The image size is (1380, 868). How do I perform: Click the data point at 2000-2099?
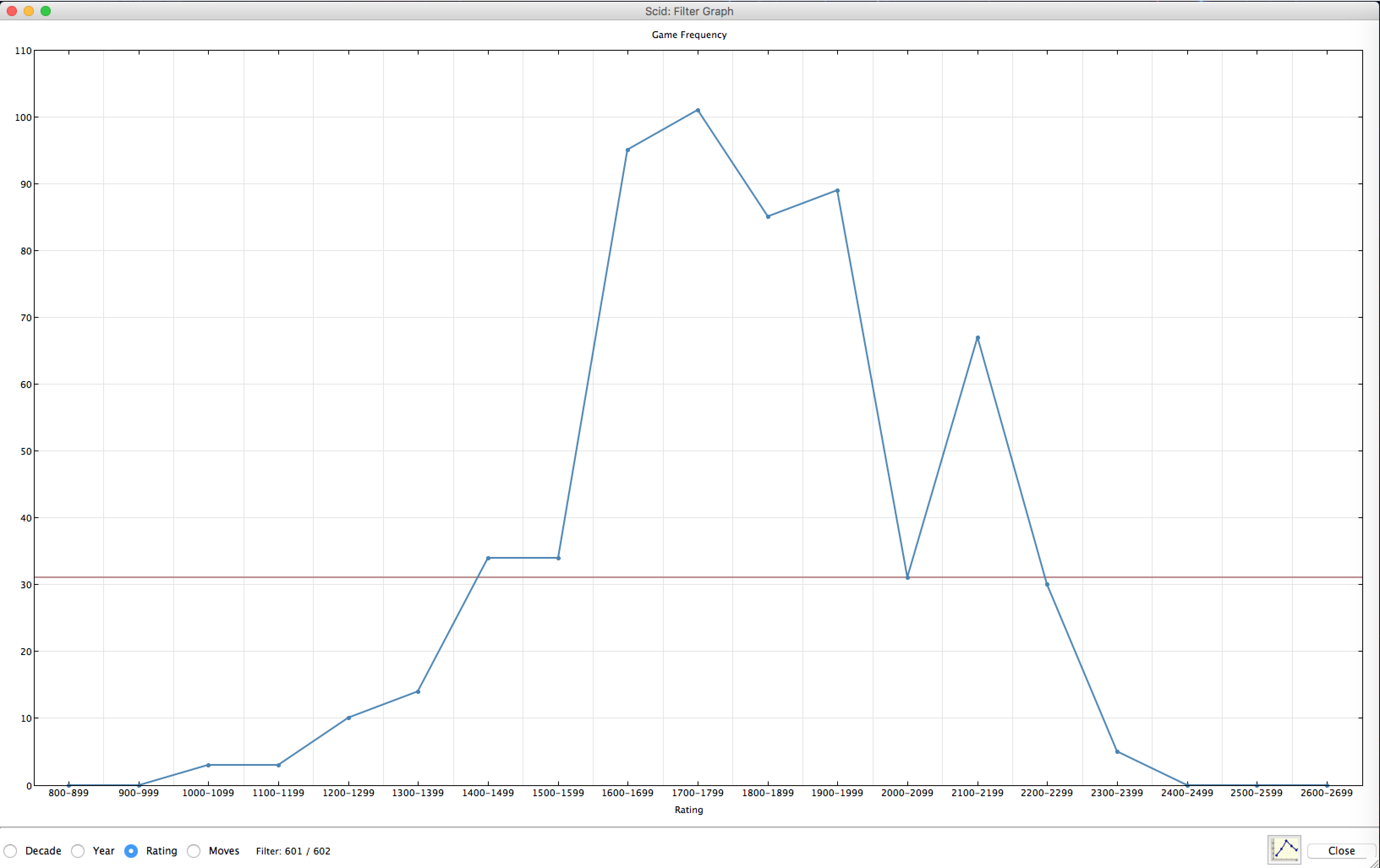[908, 578]
